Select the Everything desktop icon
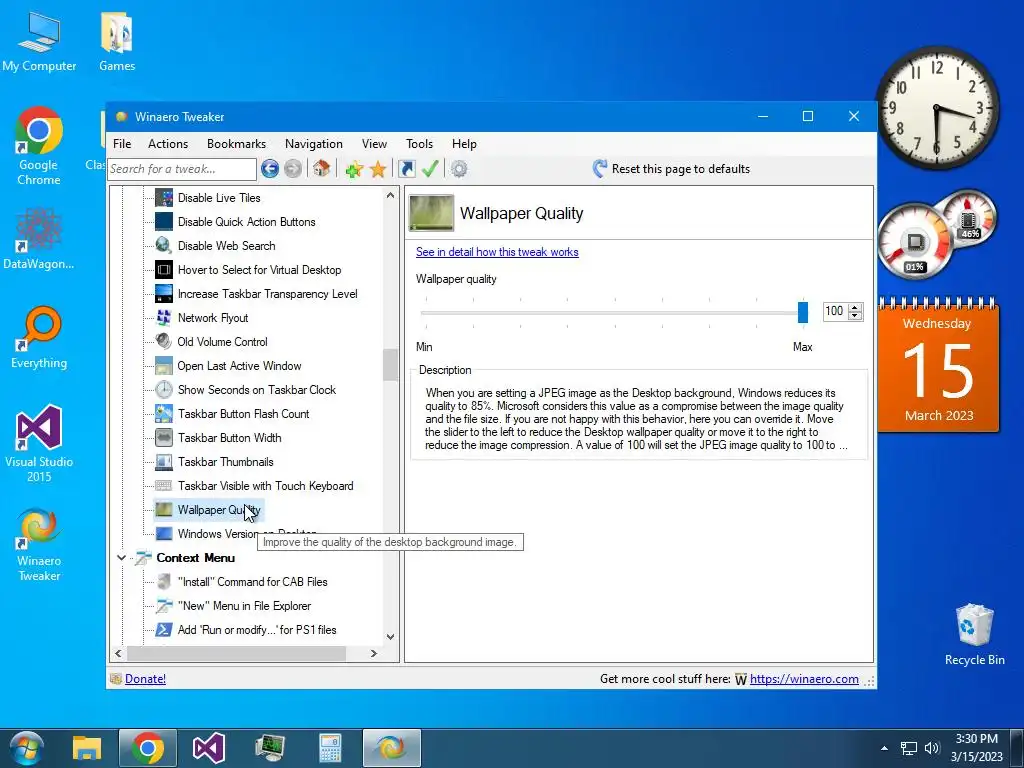This screenshot has height=768, width=1024. (39, 338)
